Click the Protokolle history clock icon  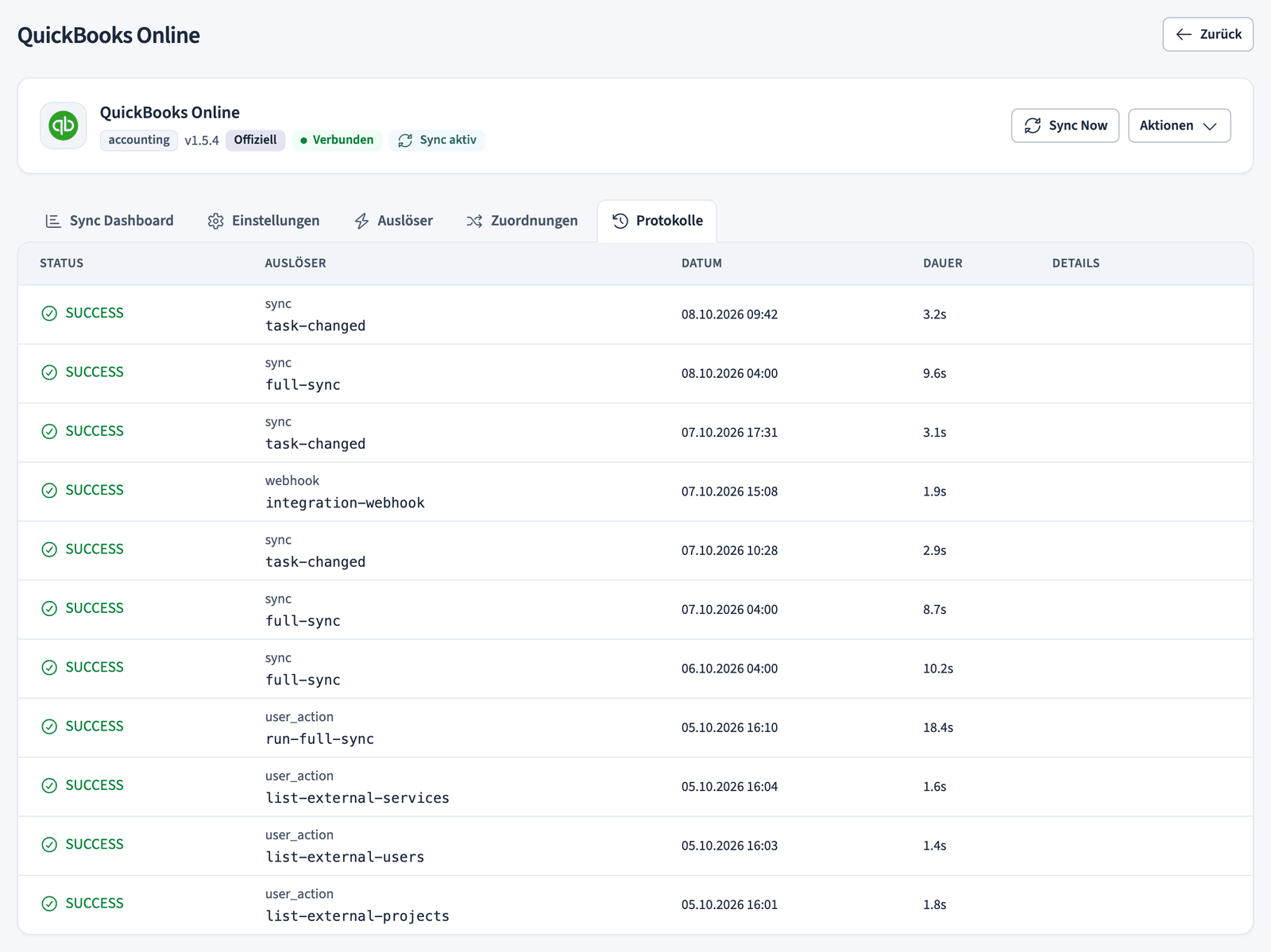click(620, 221)
